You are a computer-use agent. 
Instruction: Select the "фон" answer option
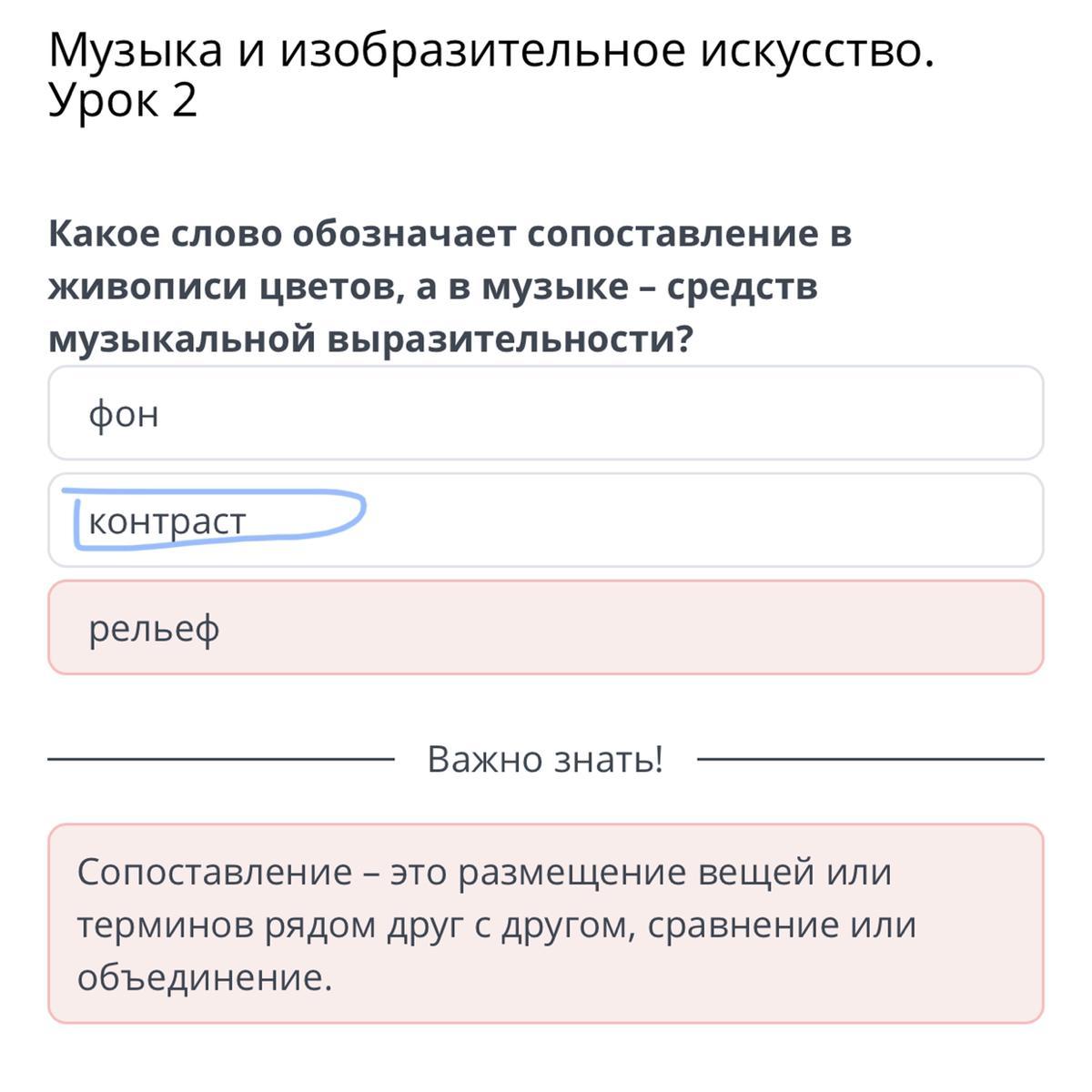click(546, 413)
